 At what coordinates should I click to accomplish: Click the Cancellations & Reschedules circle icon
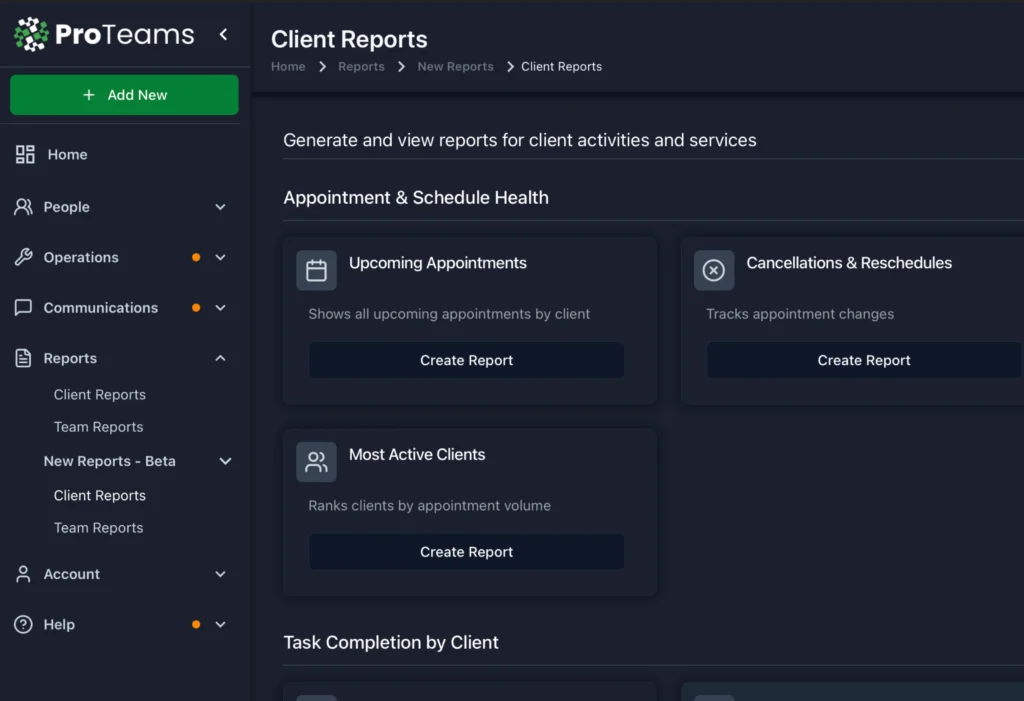coord(713,270)
